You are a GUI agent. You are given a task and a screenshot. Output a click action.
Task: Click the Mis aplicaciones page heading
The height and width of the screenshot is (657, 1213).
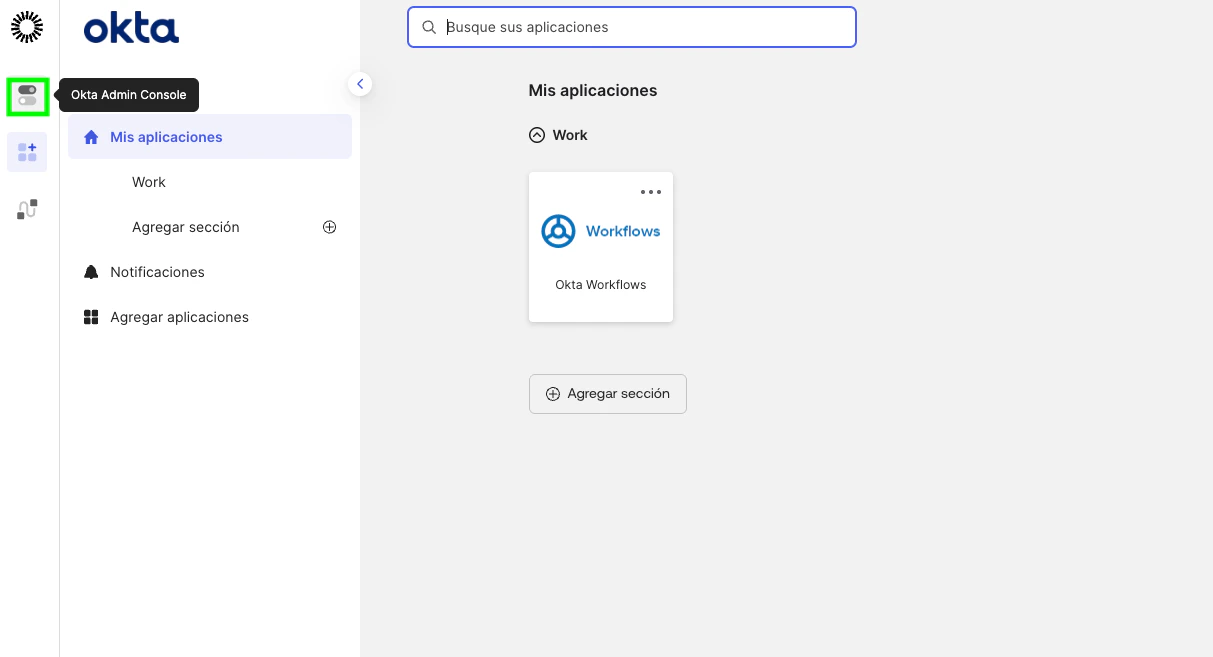click(593, 90)
